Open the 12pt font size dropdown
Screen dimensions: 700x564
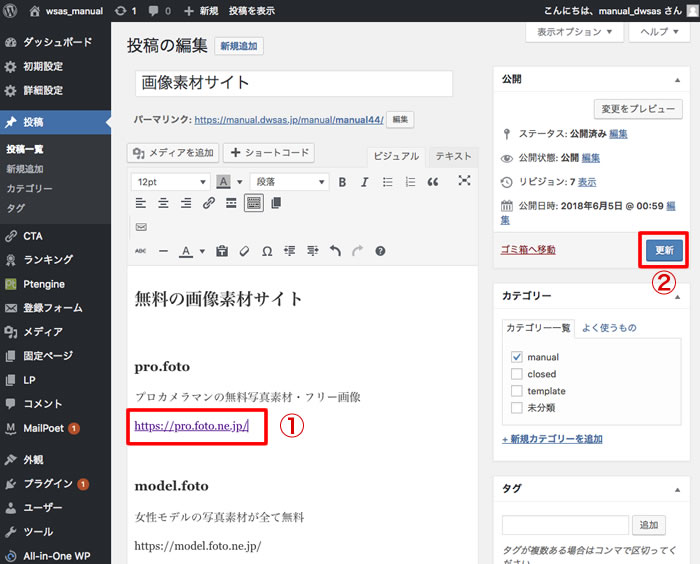pyautogui.click(x=169, y=182)
